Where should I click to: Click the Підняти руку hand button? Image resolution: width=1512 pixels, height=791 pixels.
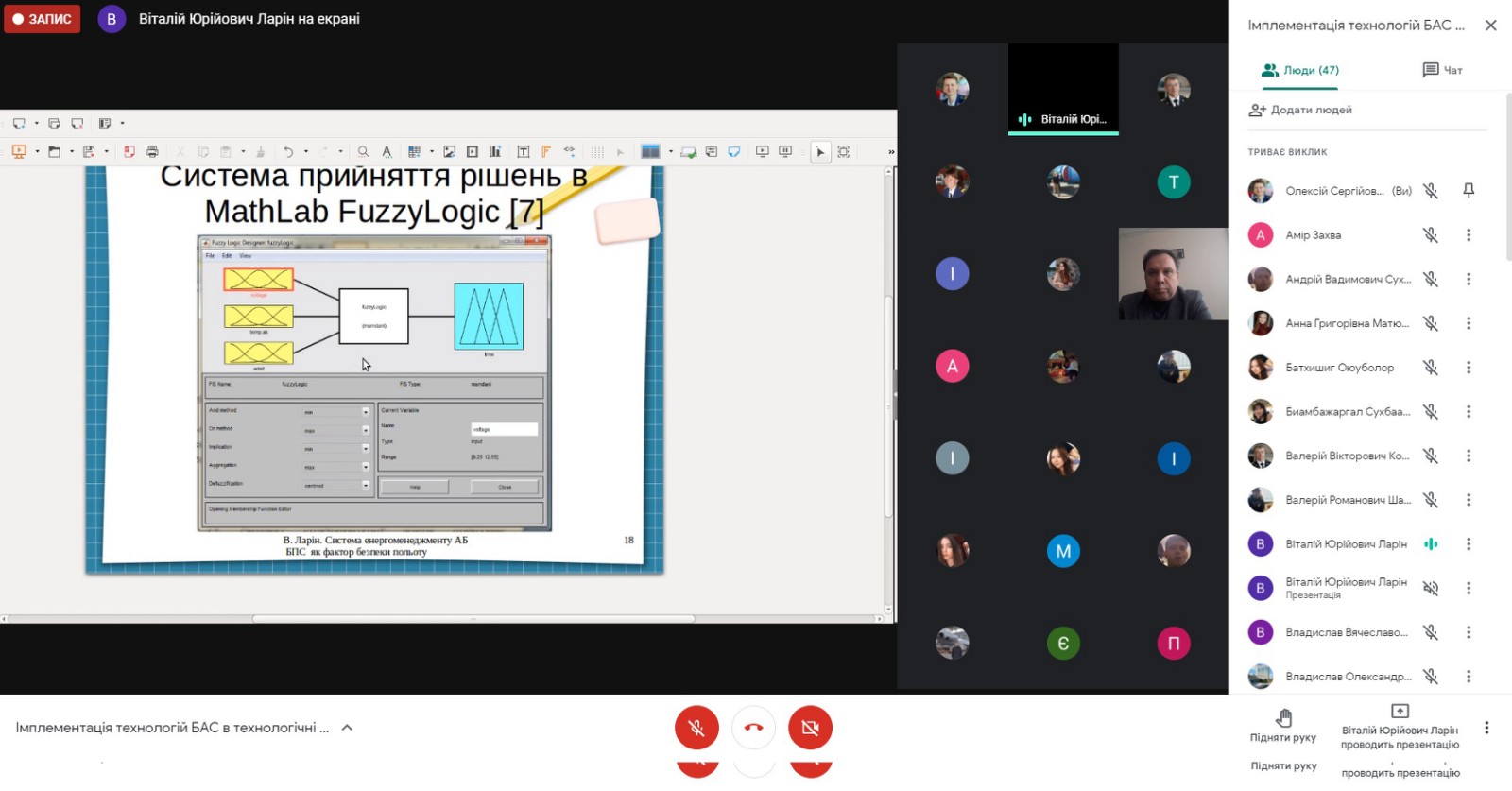point(1283,726)
